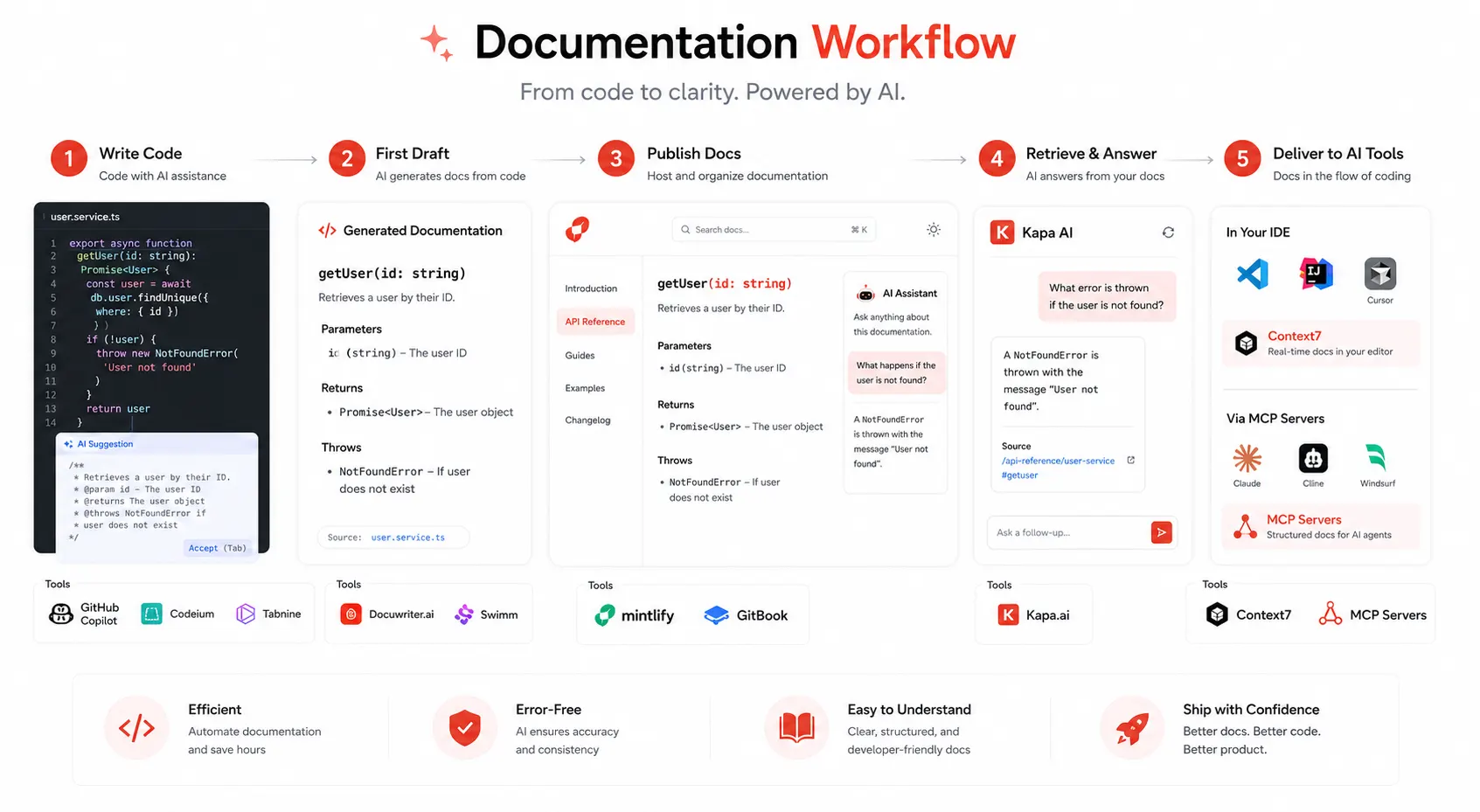Click the MCP Servers node icon in panel
The width and height of the screenshot is (1480, 812).
[x=1245, y=526]
